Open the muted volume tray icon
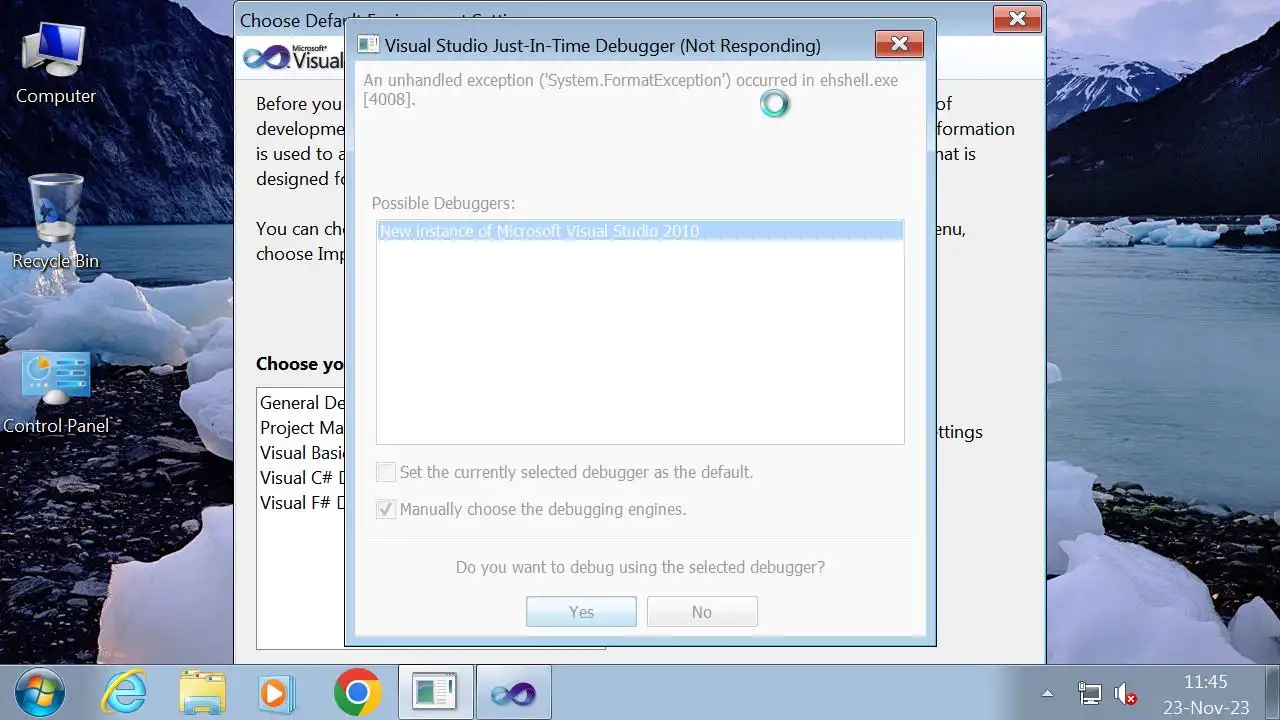The height and width of the screenshot is (720, 1280). (x=1125, y=693)
